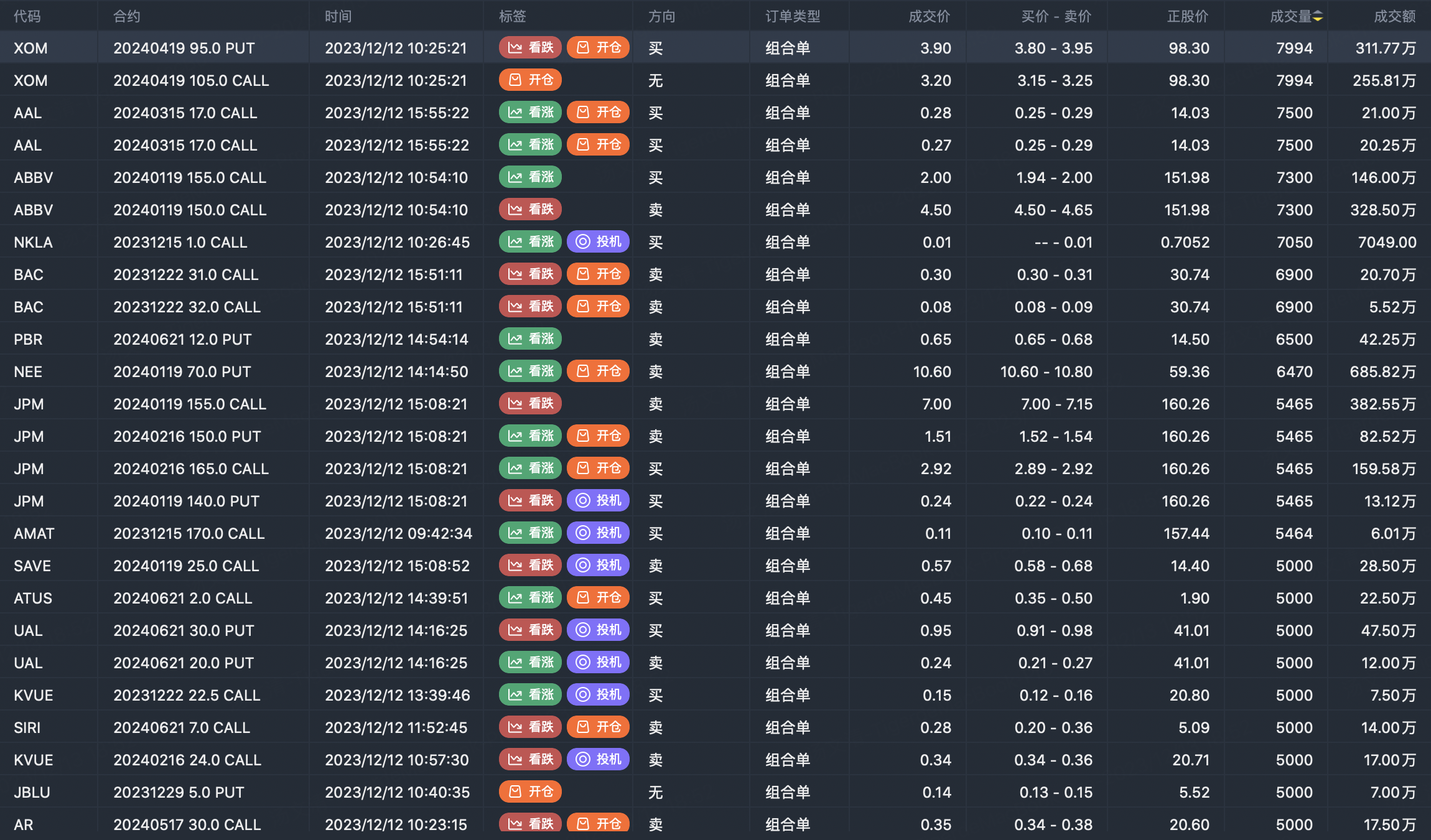
Task: Click the 开仓 tag on XOM 105.0 CALL row
Action: tap(530, 80)
